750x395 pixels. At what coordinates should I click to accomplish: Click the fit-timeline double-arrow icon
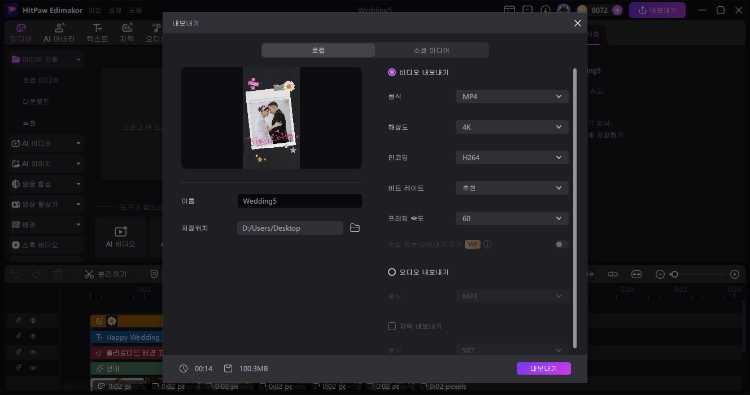[636, 274]
